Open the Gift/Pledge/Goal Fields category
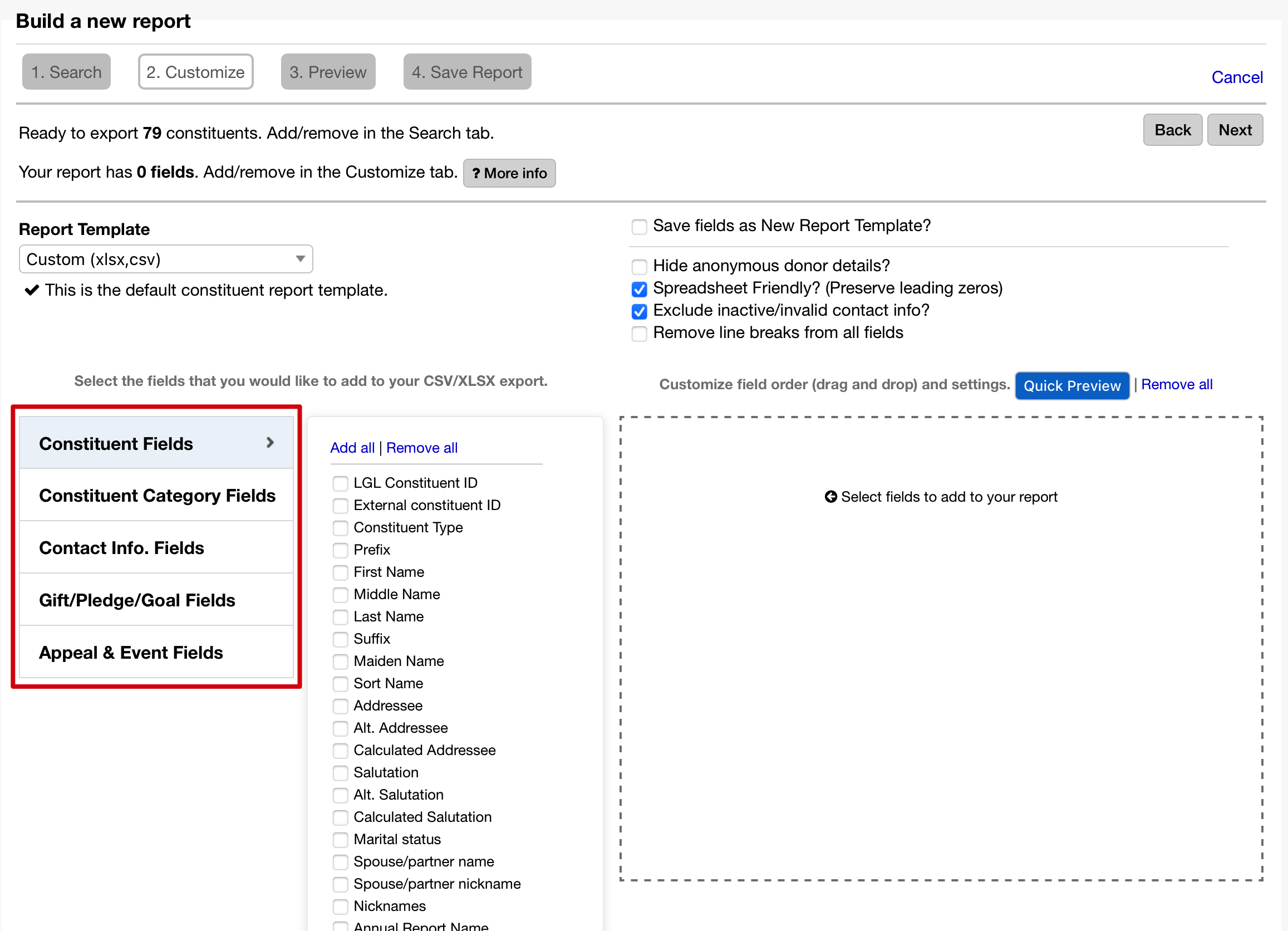The height and width of the screenshot is (931, 1288). click(x=156, y=600)
